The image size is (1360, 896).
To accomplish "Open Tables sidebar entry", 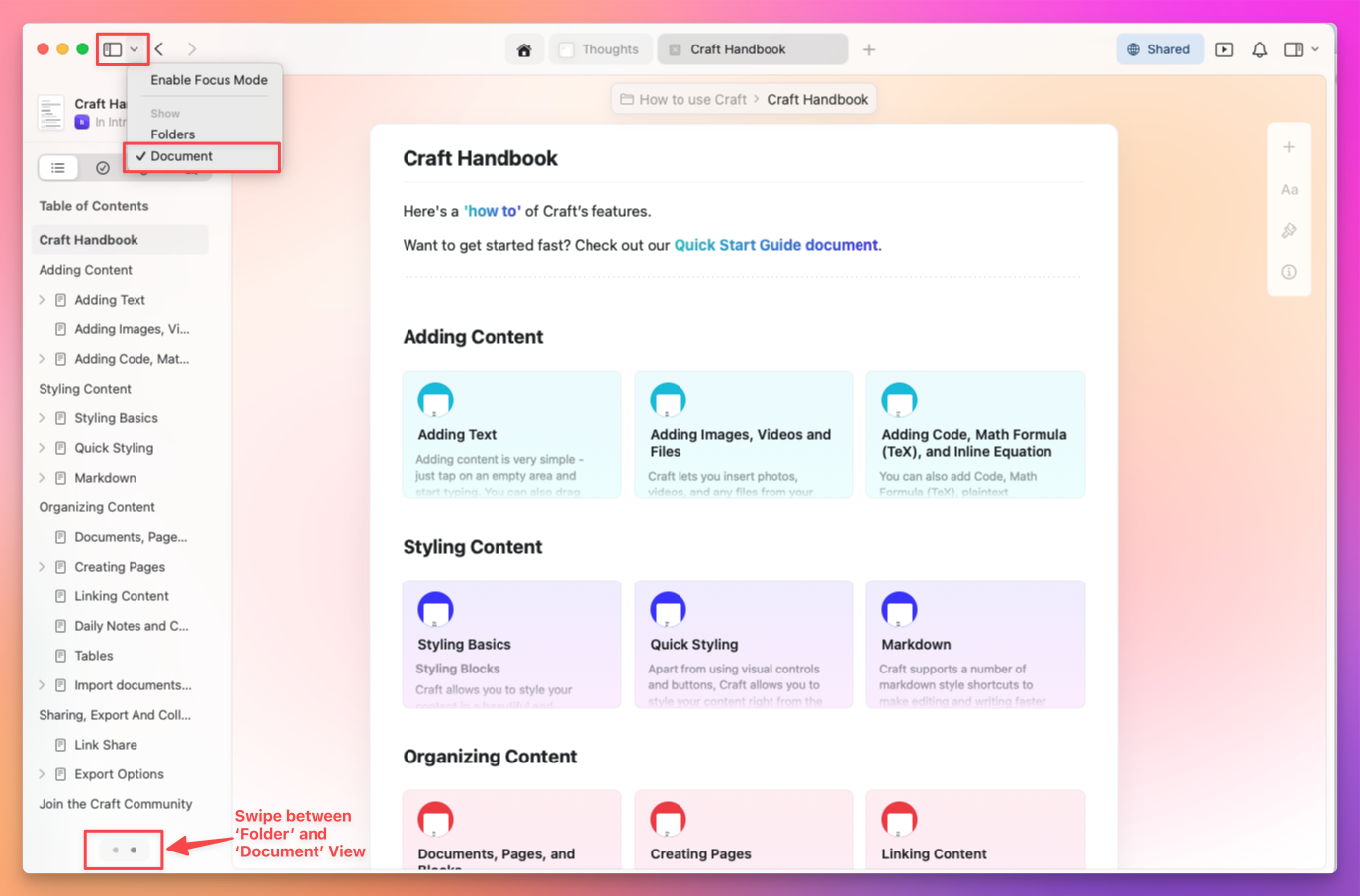I will click(x=94, y=656).
